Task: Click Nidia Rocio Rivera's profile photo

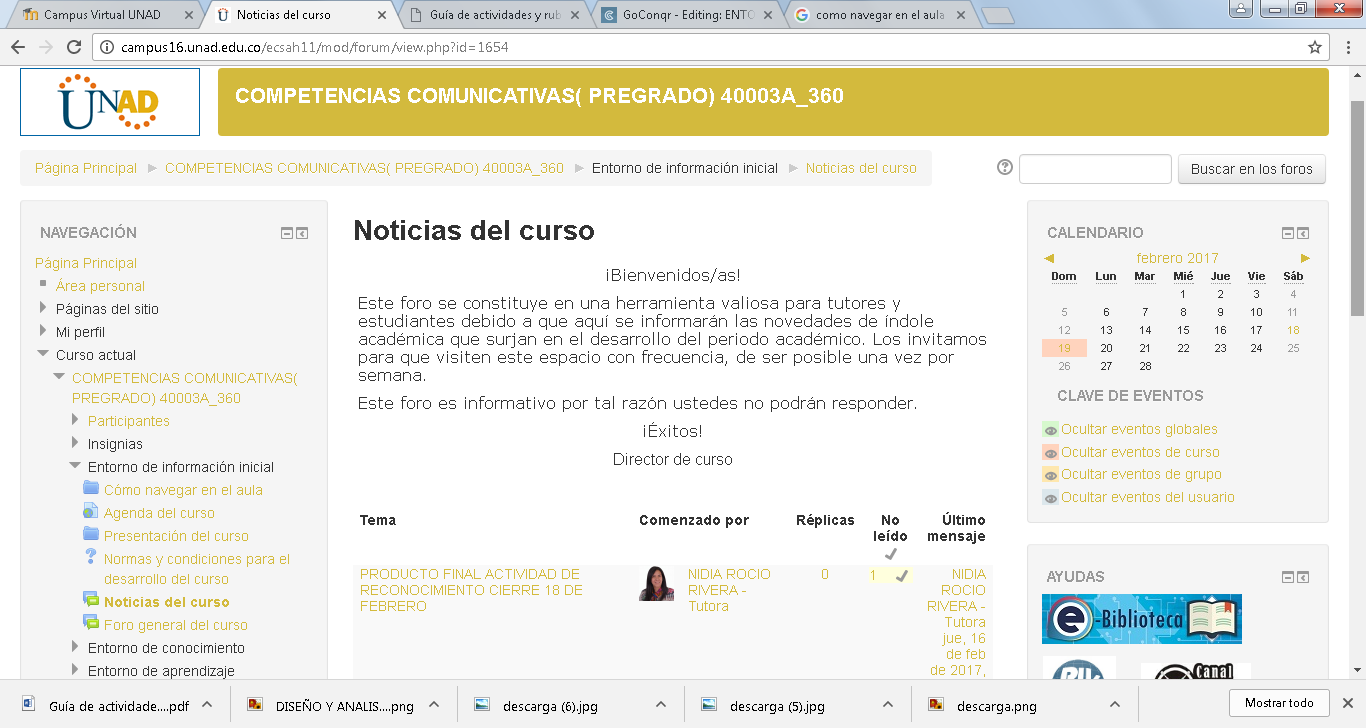Action: point(656,584)
